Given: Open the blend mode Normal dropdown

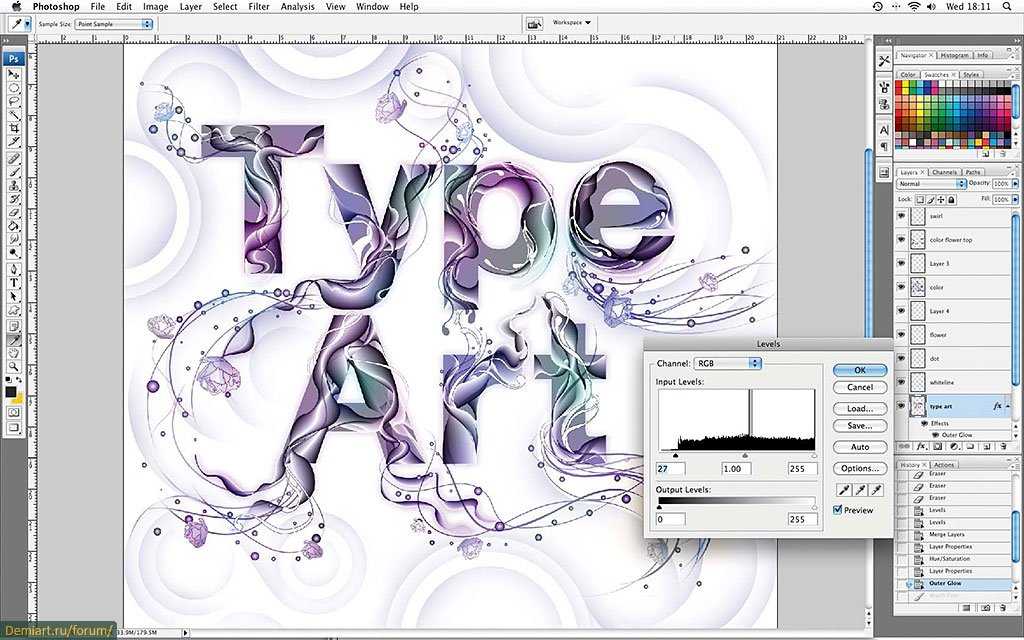Looking at the screenshot, I should [931, 184].
